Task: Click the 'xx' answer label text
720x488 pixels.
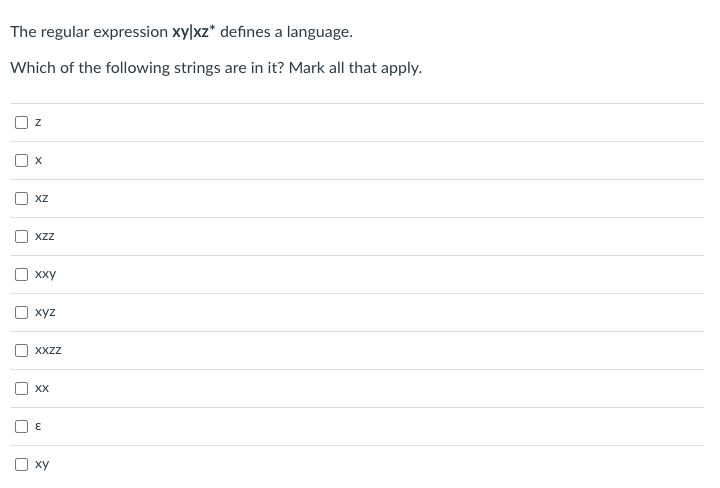Action: click(x=42, y=389)
